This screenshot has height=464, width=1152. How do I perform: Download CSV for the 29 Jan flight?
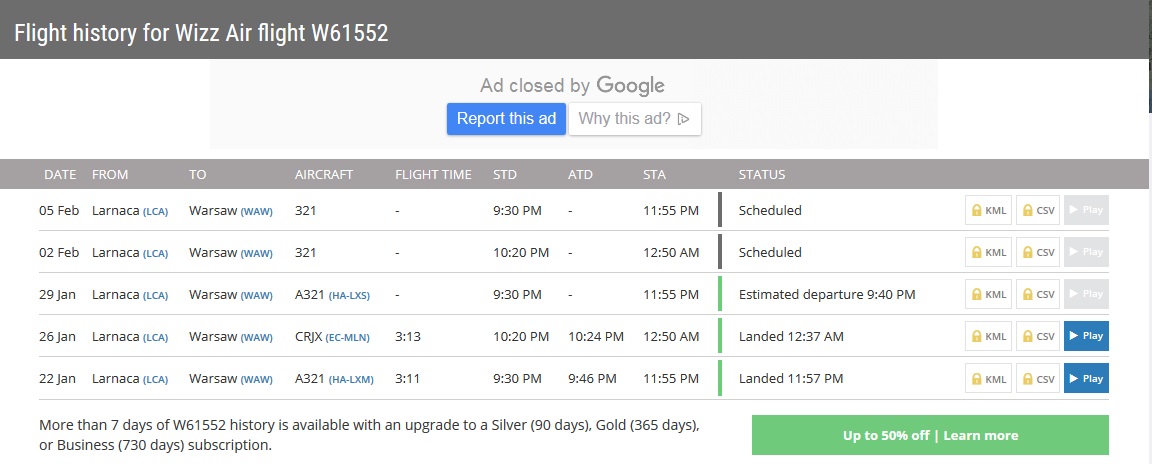pyautogui.click(x=1038, y=294)
